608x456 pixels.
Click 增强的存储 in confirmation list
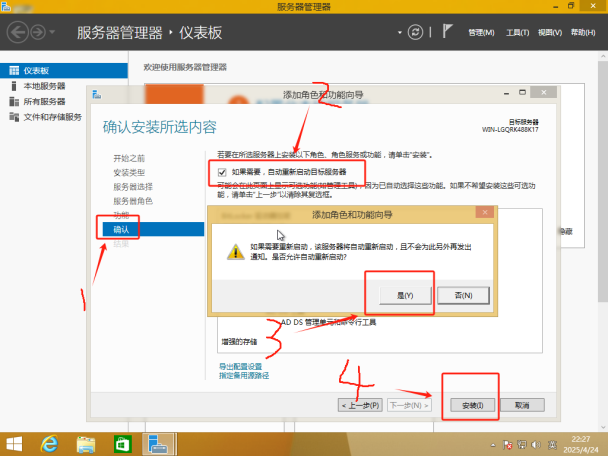pos(239,342)
